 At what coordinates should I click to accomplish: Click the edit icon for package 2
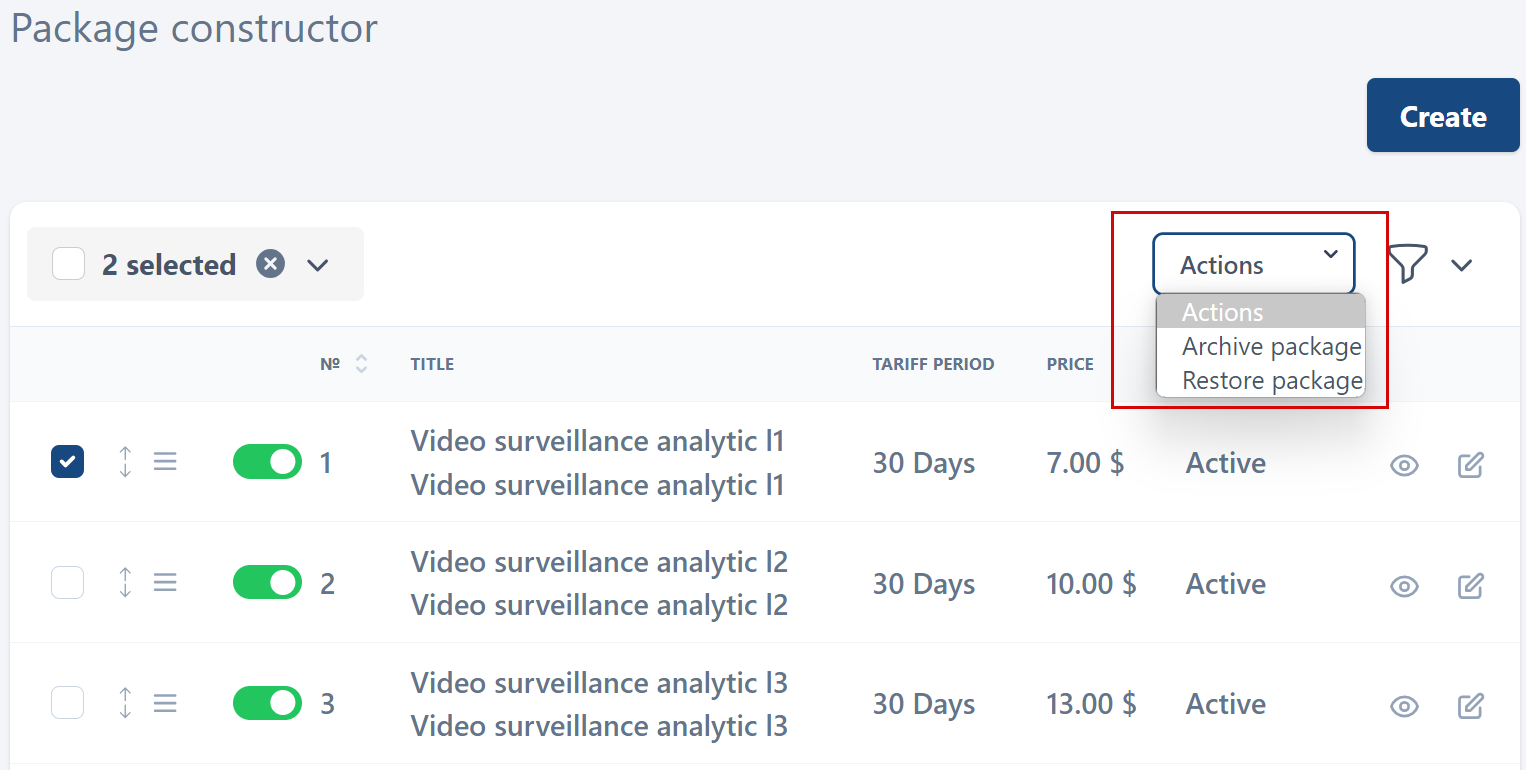click(1470, 585)
